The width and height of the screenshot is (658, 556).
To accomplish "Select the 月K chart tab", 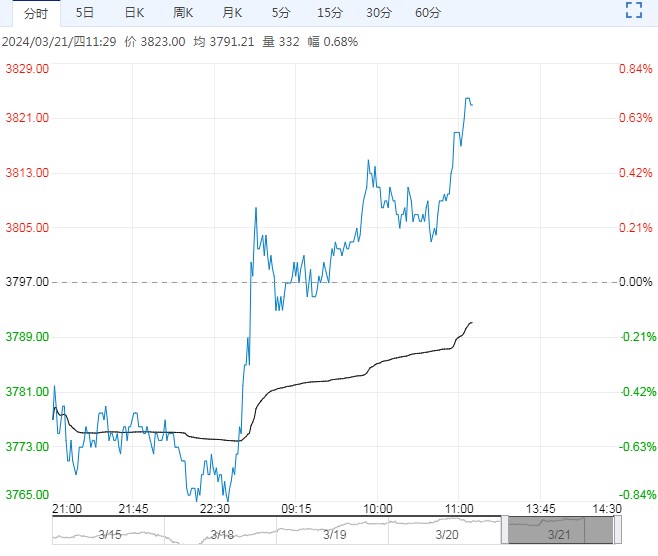I will (232, 13).
